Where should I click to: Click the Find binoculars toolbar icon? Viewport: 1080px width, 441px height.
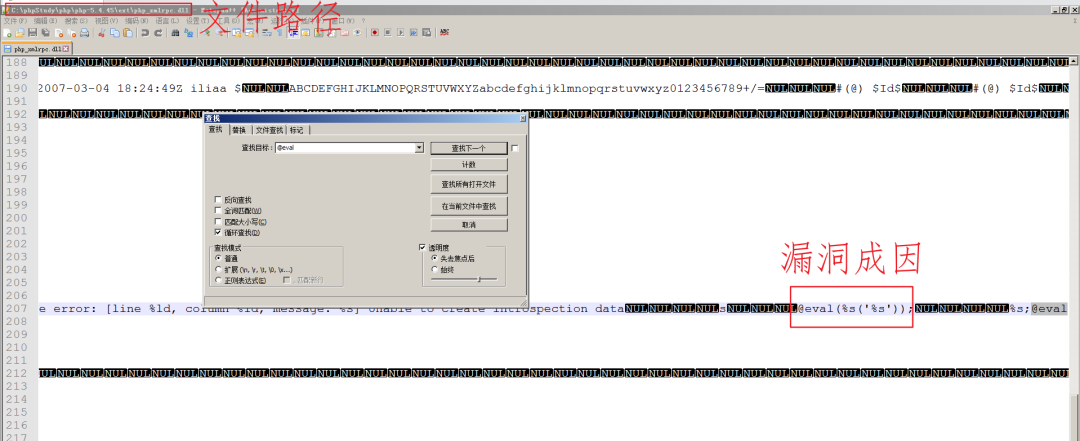[x=175, y=32]
